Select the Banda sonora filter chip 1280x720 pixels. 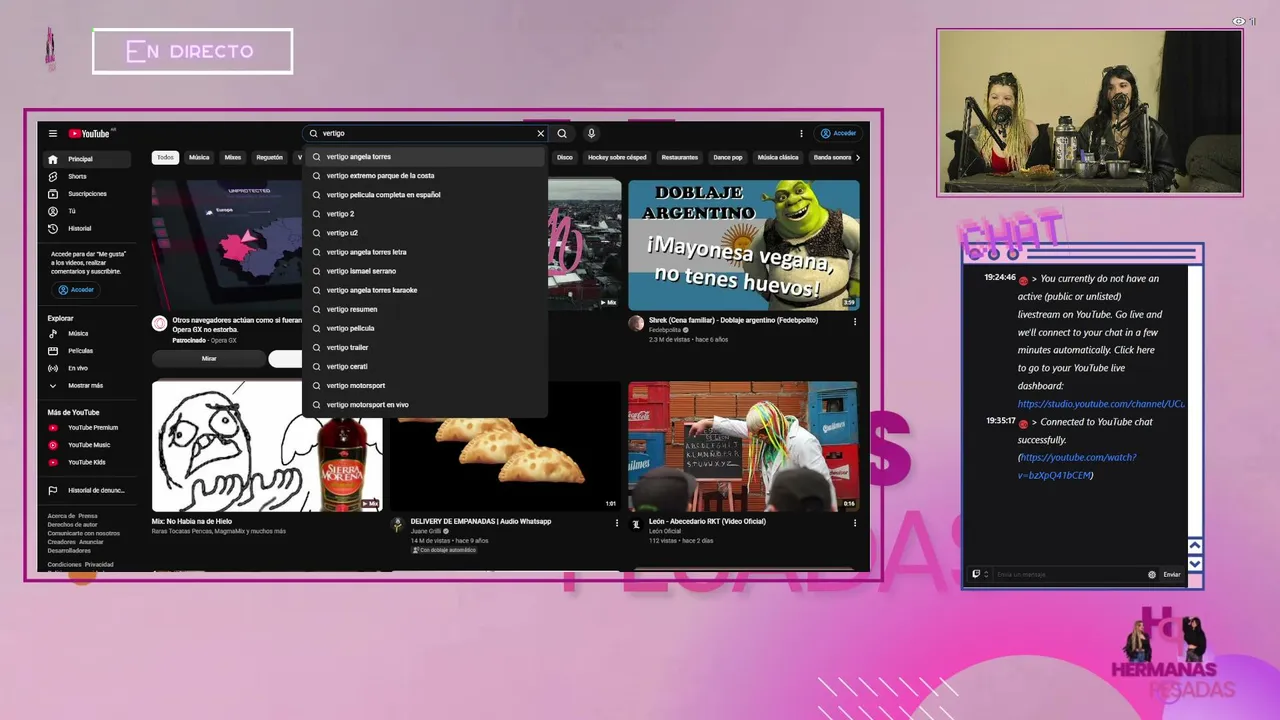(x=832, y=157)
